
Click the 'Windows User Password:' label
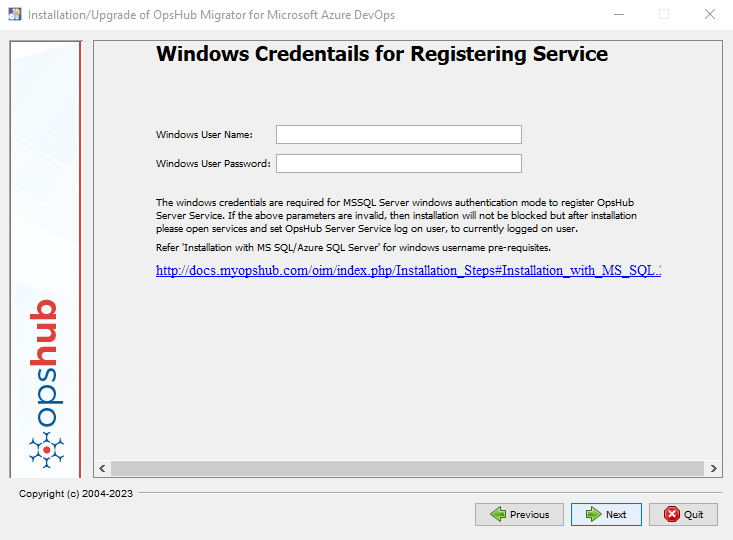[213, 163]
